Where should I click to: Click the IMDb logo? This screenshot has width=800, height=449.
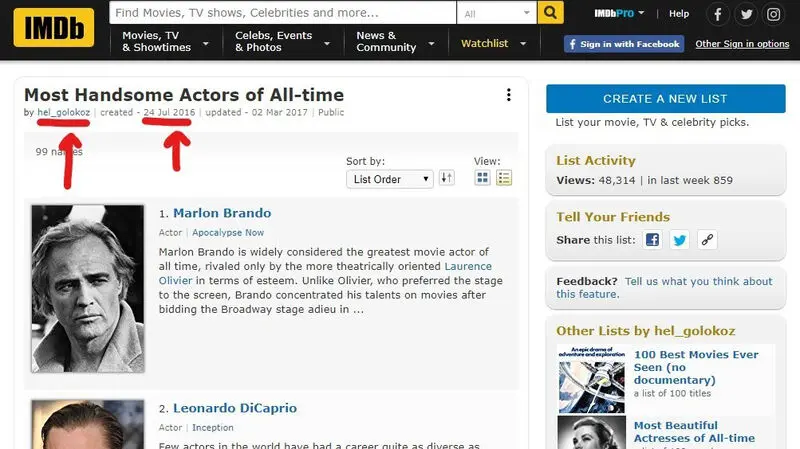pyautogui.click(x=54, y=28)
